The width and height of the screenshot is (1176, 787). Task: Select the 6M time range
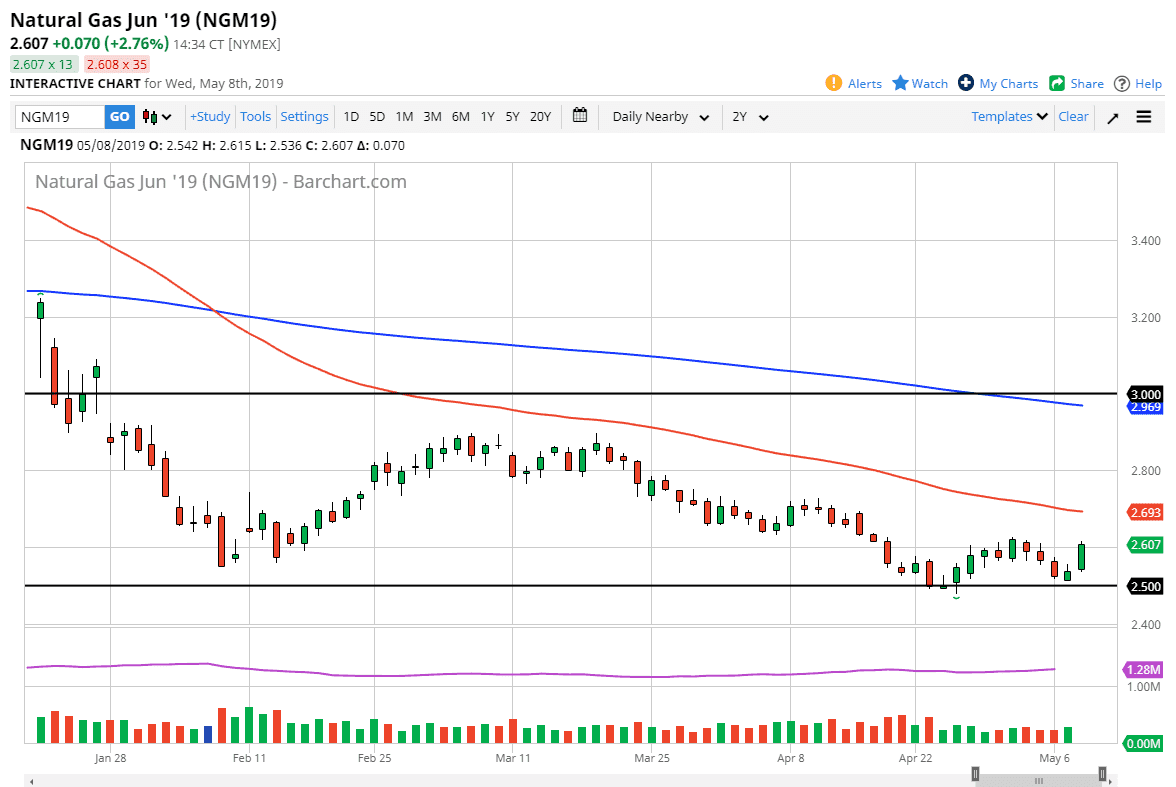(x=460, y=117)
